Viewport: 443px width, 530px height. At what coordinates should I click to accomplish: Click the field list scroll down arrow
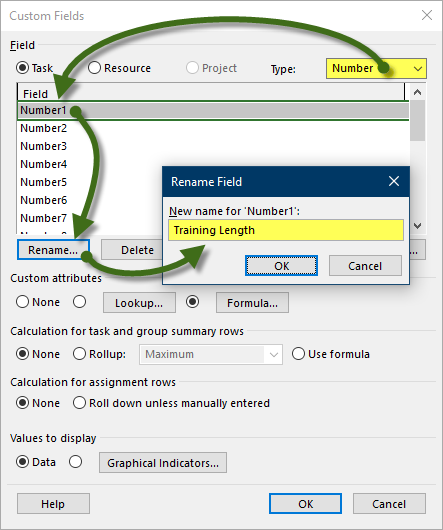coord(417,225)
